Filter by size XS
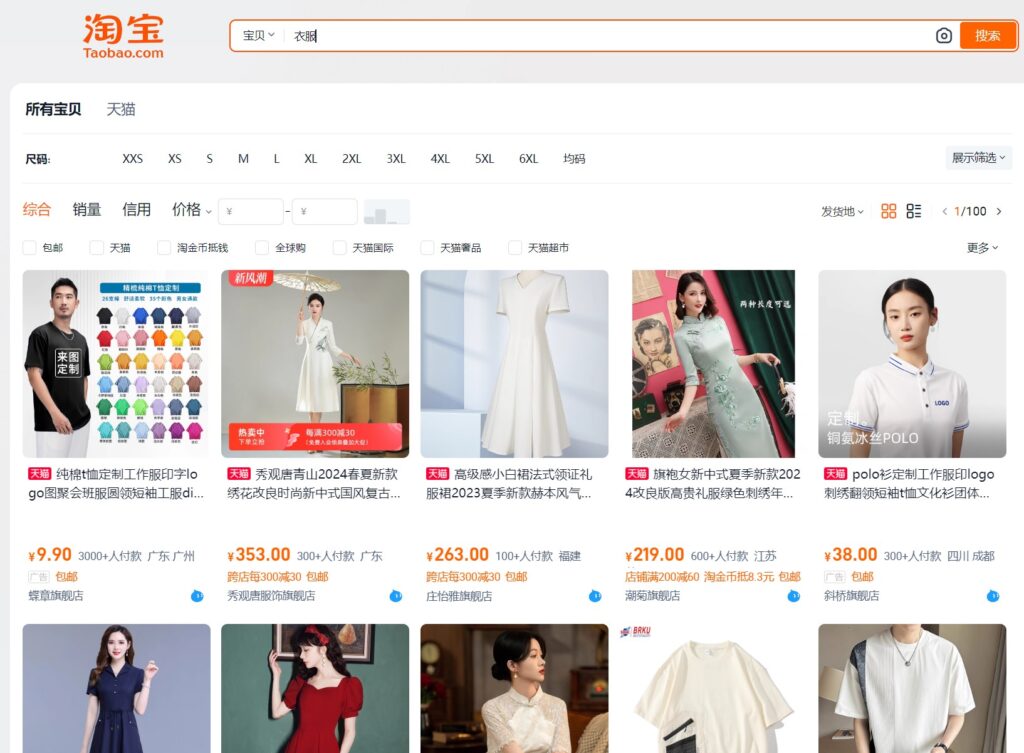The image size is (1024, 753). click(174, 159)
